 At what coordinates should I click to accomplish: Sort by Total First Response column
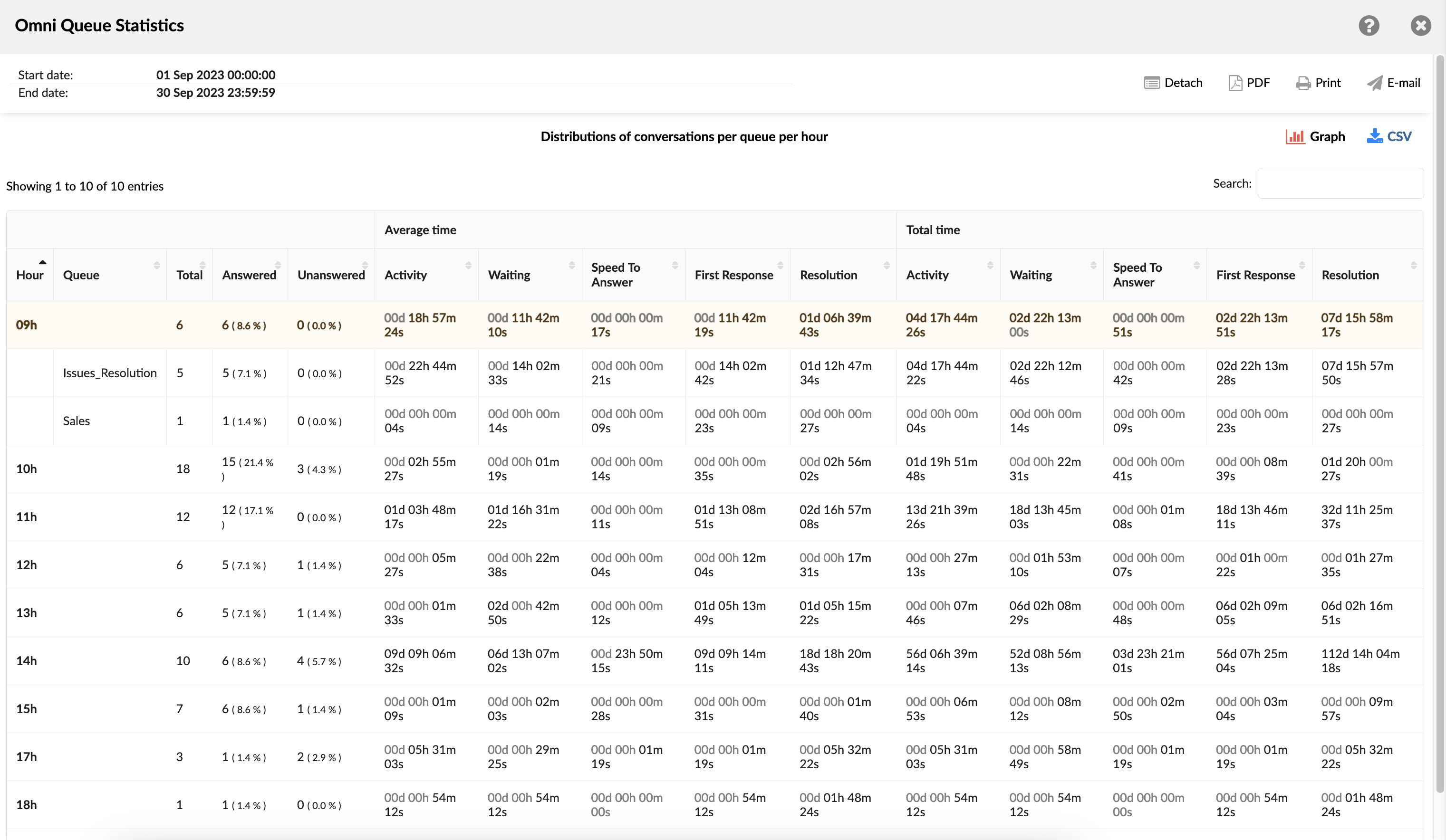coord(1259,275)
